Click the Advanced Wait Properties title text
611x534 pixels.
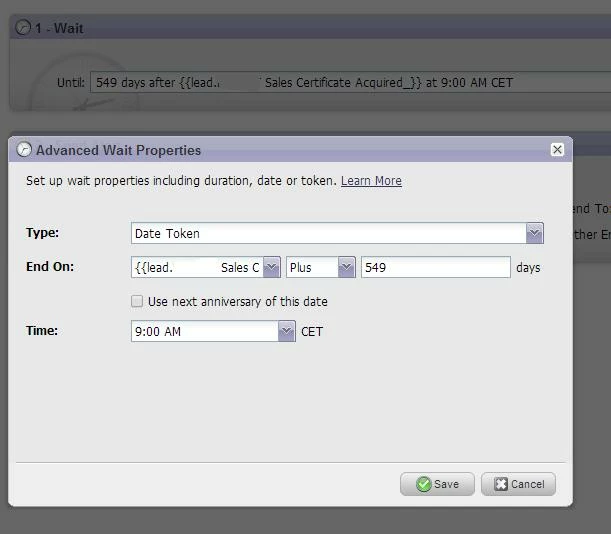[x=118, y=150]
